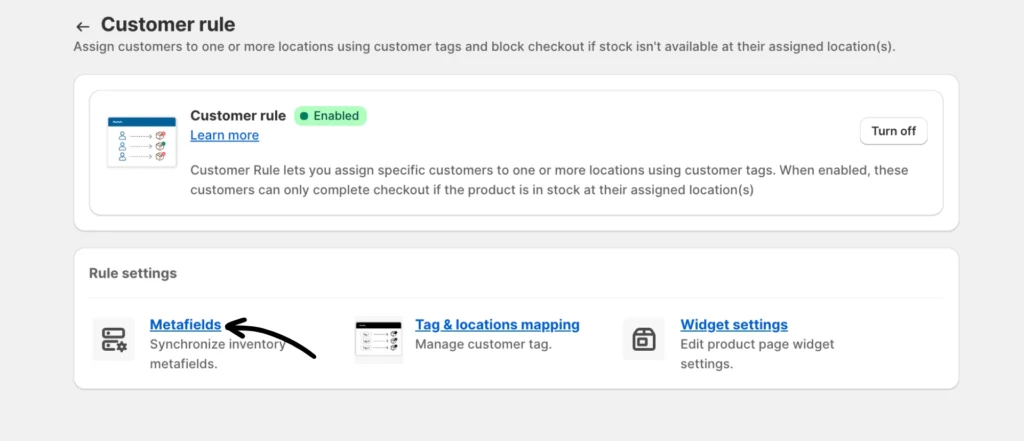
Task: Click the page subtitle about assigning customers
Action: pos(497,47)
